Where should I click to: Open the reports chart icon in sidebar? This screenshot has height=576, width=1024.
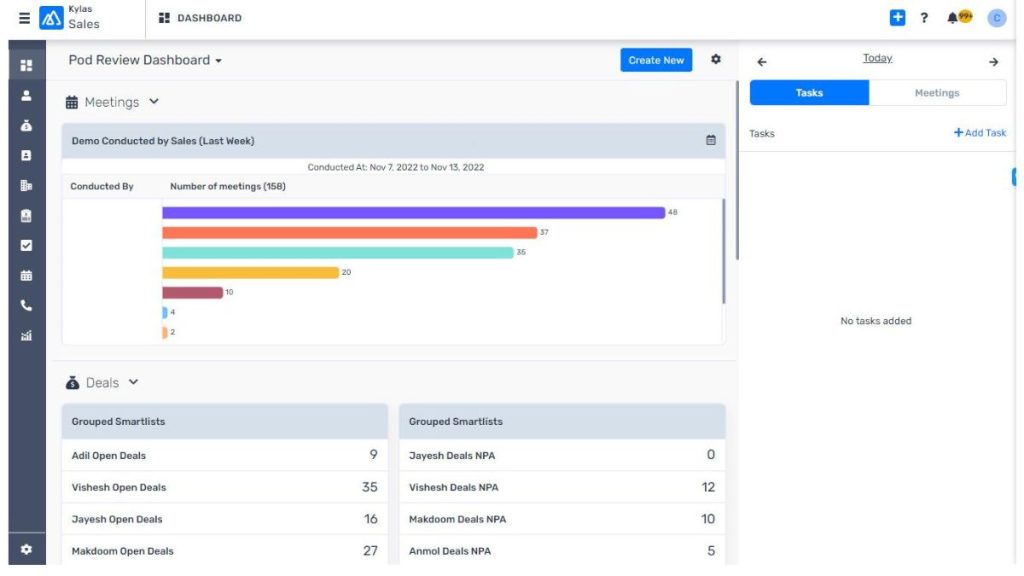pos(26,336)
